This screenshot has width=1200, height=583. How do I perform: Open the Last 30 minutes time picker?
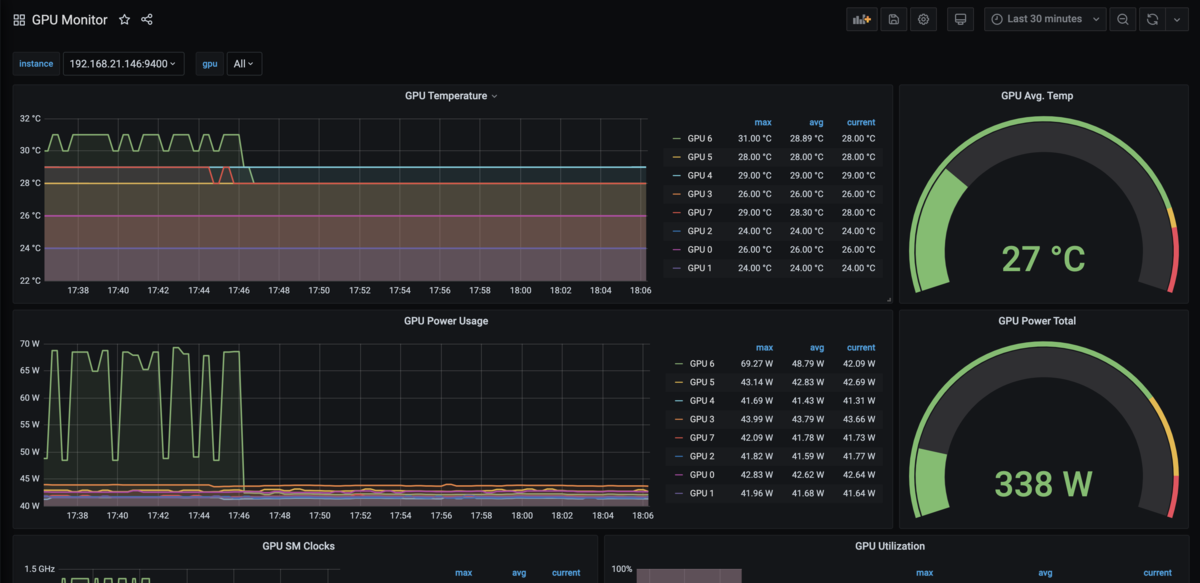1045,19
